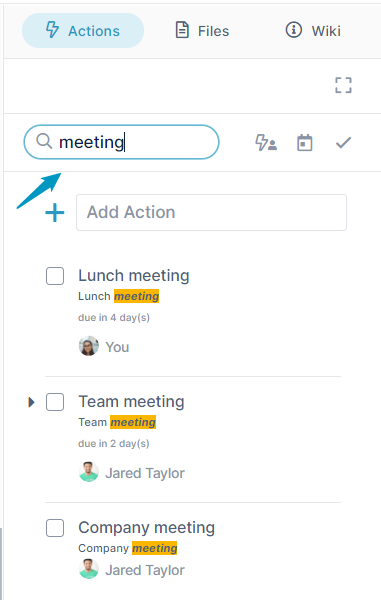Click Jared Taylor avatar under Team meeting
The width and height of the screenshot is (381, 600).
pyautogui.click(x=89, y=472)
